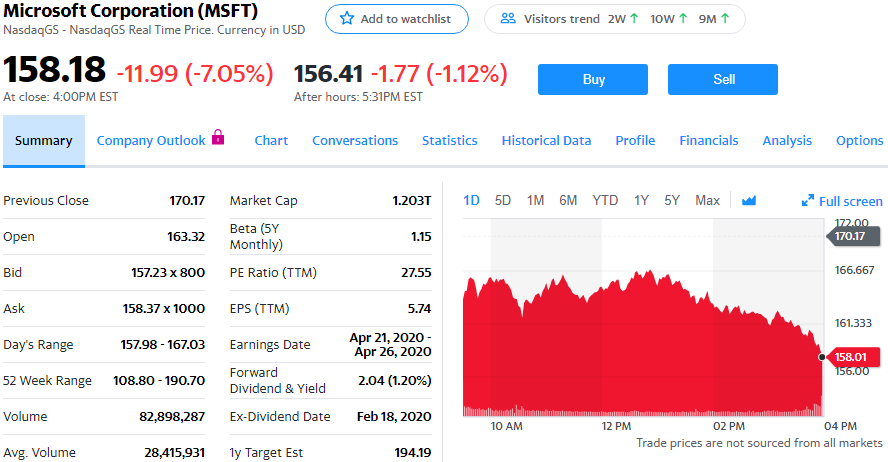Click the 170.17 previous close chart label
Viewport: 888px width, 462px height.
(852, 236)
